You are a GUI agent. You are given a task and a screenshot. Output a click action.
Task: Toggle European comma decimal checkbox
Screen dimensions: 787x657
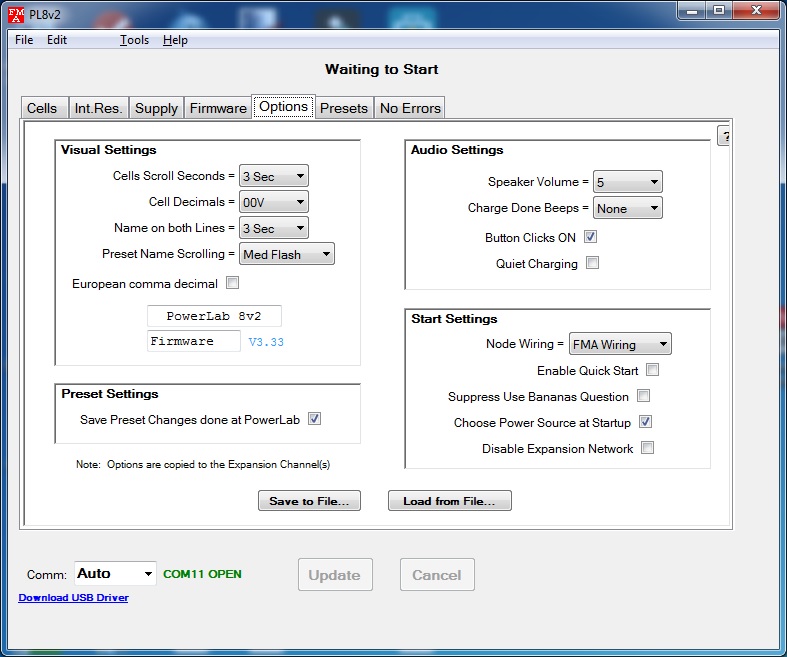tap(233, 283)
